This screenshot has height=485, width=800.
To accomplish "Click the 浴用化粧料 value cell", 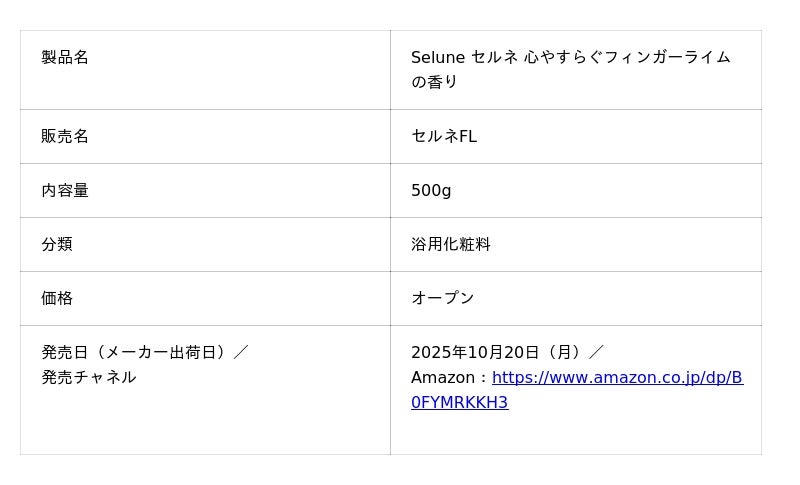I will point(451,244).
